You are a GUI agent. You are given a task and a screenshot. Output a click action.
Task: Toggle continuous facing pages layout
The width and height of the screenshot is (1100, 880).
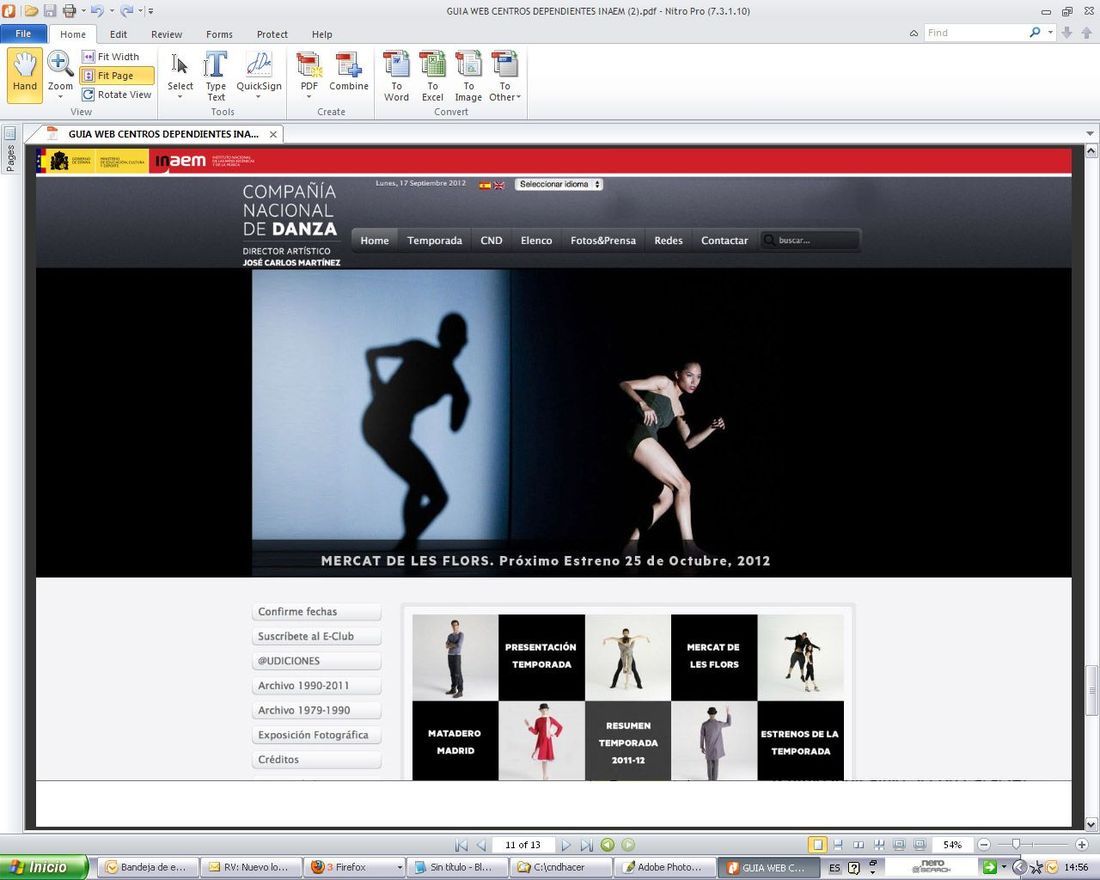coord(879,845)
